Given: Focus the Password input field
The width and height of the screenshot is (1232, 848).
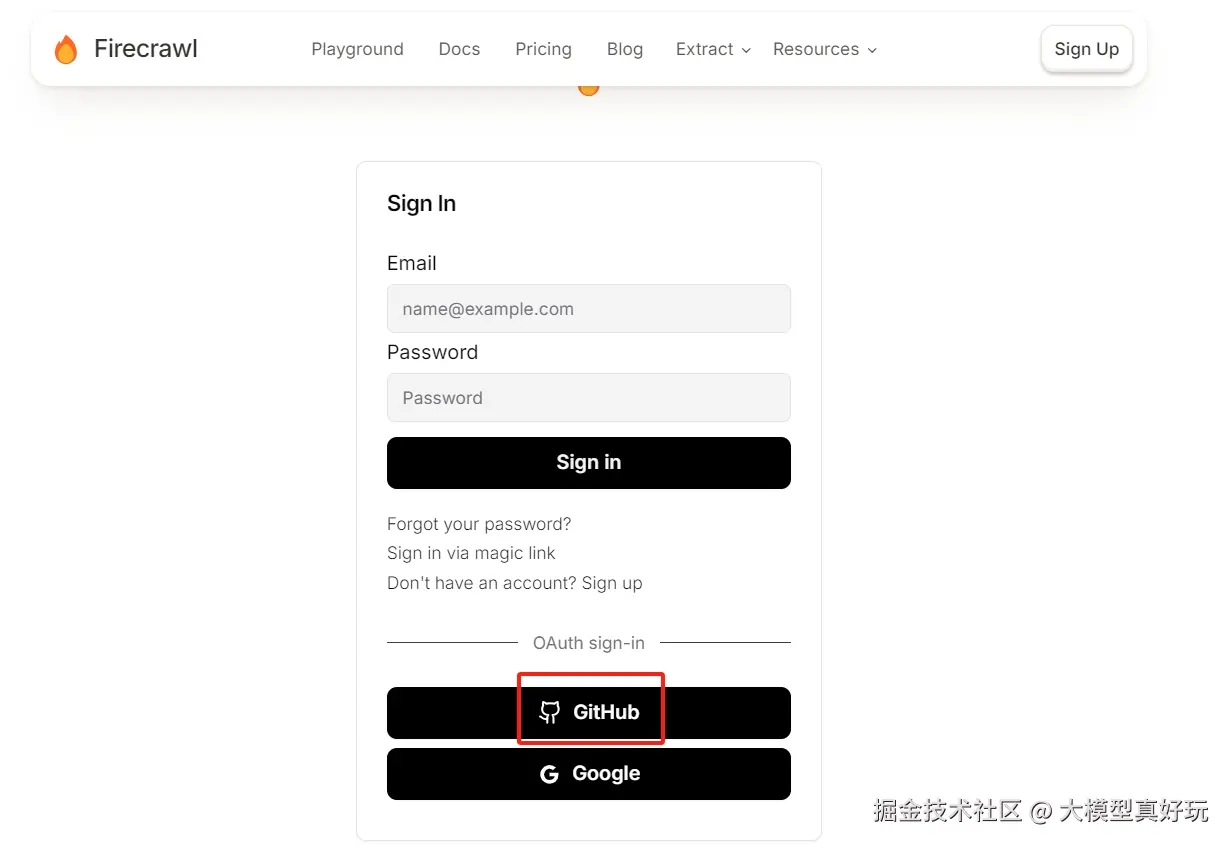Looking at the screenshot, I should (589, 398).
